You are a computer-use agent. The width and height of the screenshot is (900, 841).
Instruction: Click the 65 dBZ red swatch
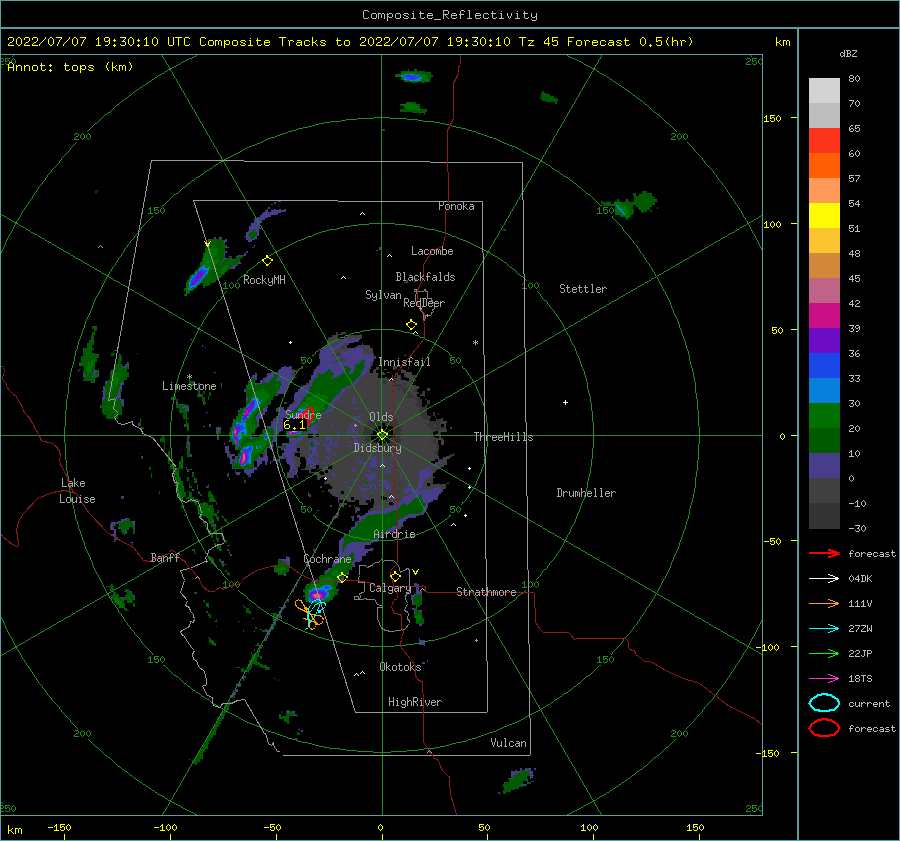[824, 140]
